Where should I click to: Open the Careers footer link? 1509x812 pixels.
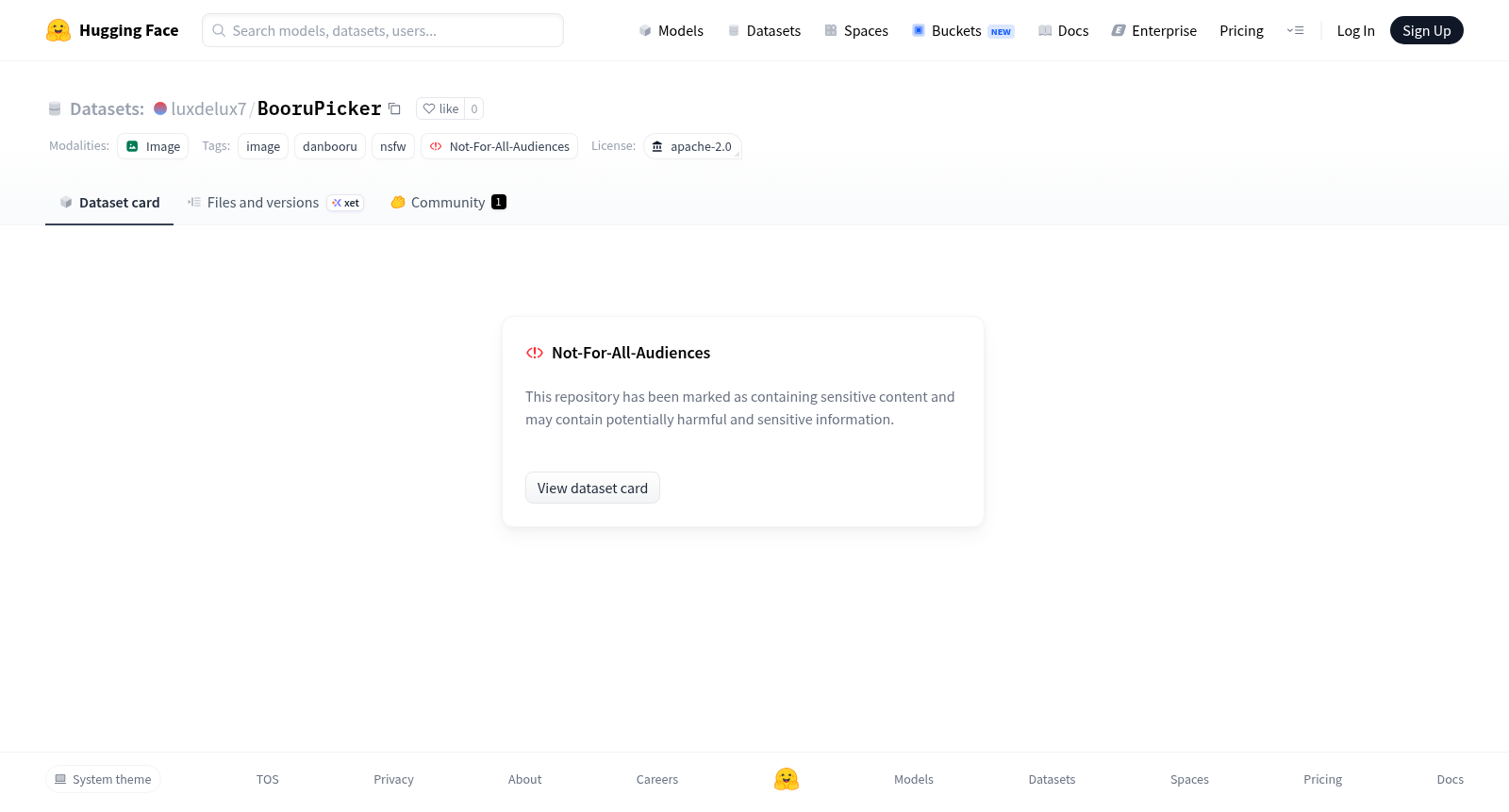pyautogui.click(x=657, y=779)
